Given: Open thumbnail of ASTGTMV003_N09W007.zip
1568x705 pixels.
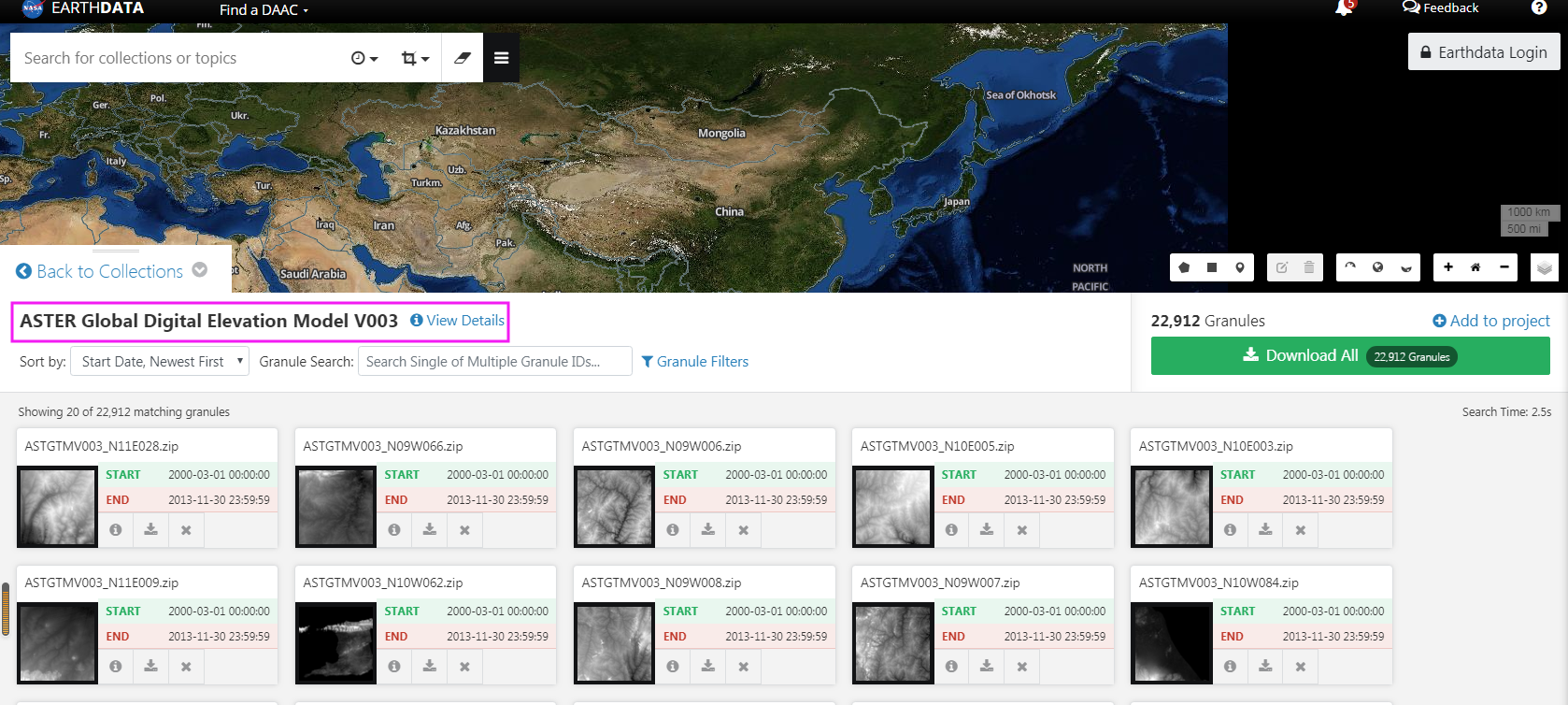Looking at the screenshot, I should tap(893, 643).
